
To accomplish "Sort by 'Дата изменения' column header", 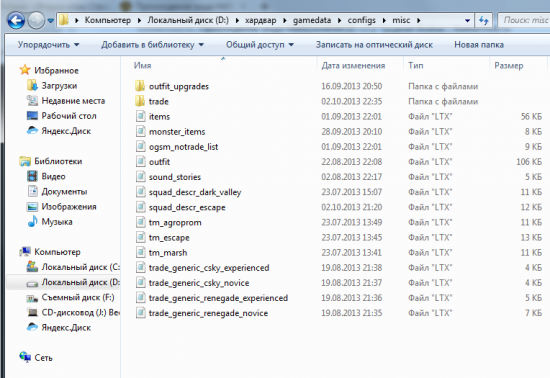I will coord(353,66).
